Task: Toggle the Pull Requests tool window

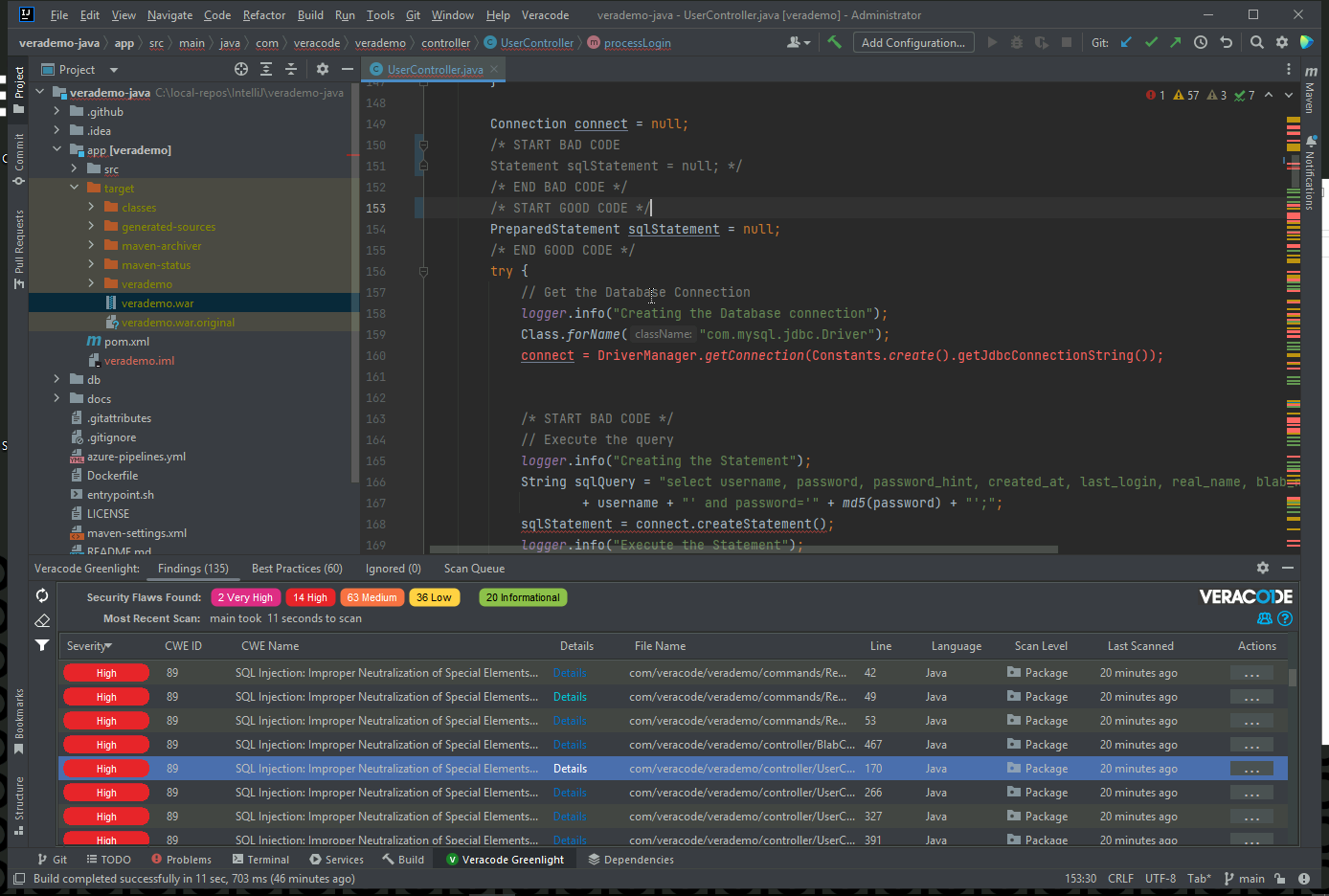Action: (x=18, y=249)
